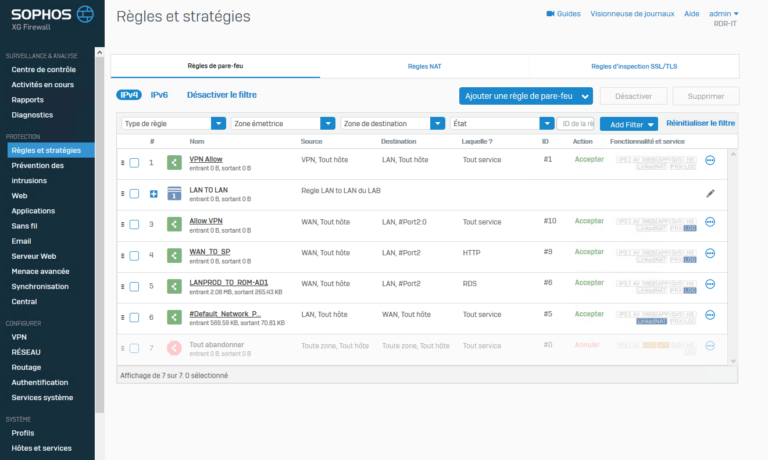Viewport: 768px width, 460px height.
Task: Click the green rule icon for WAN_TO_SP
Action: click(174, 255)
